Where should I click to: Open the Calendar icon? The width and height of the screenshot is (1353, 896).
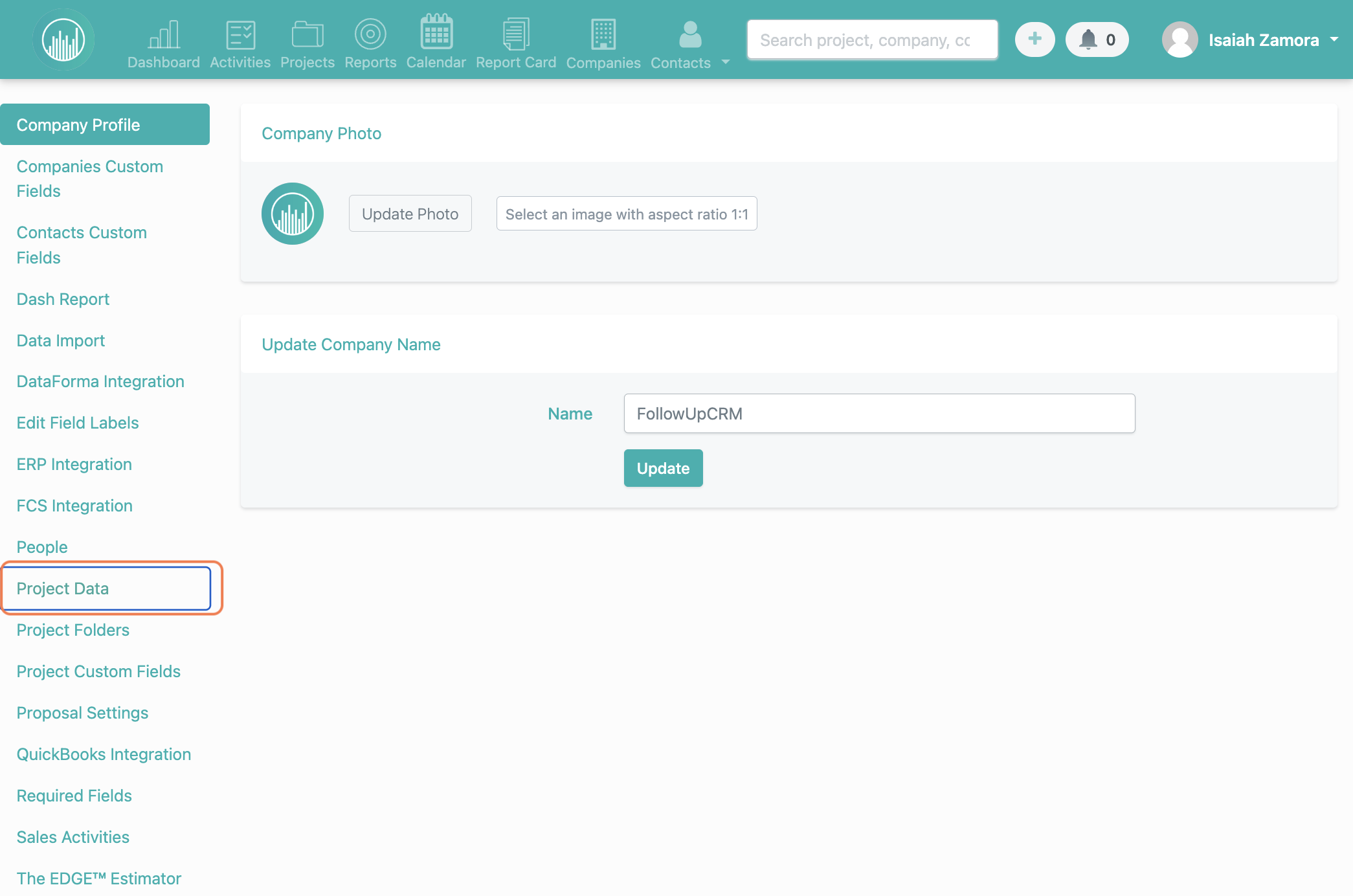coord(436,32)
